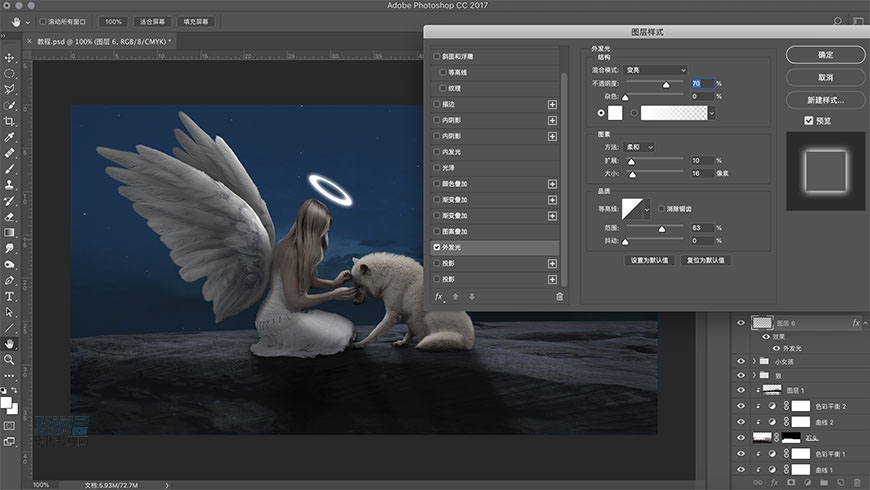The height and width of the screenshot is (490, 870).
Task: Click 取消 cancel button
Action: coord(826,78)
